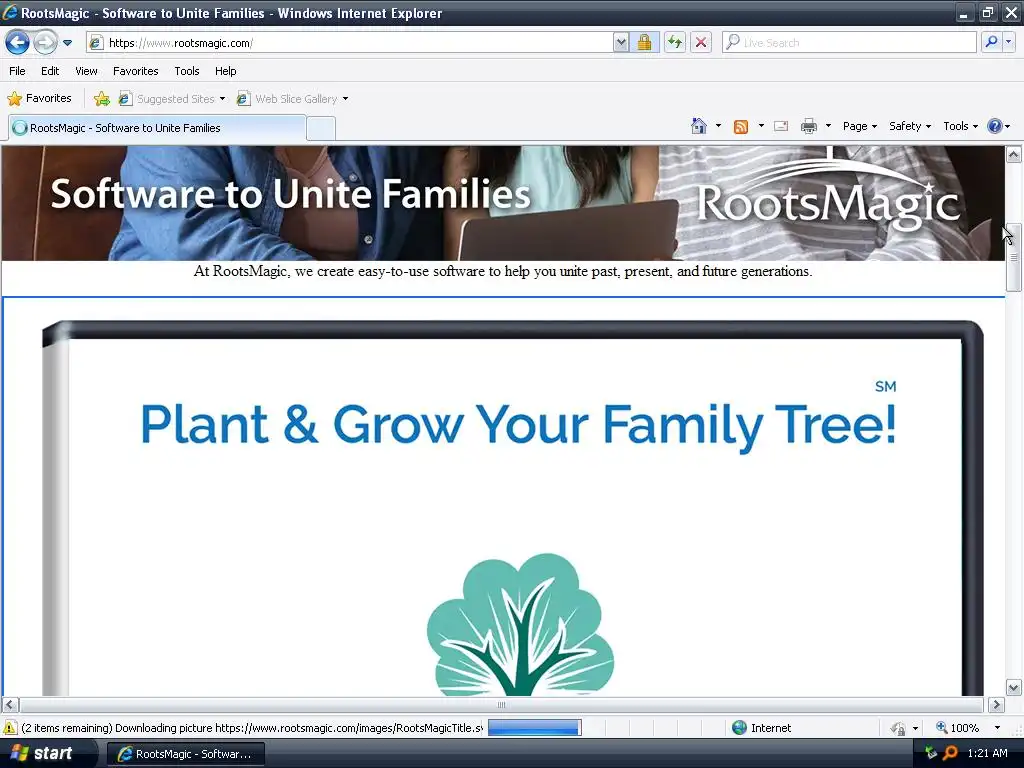Open the Tools menu in menu bar
This screenshot has height=768, width=1024.
(187, 71)
